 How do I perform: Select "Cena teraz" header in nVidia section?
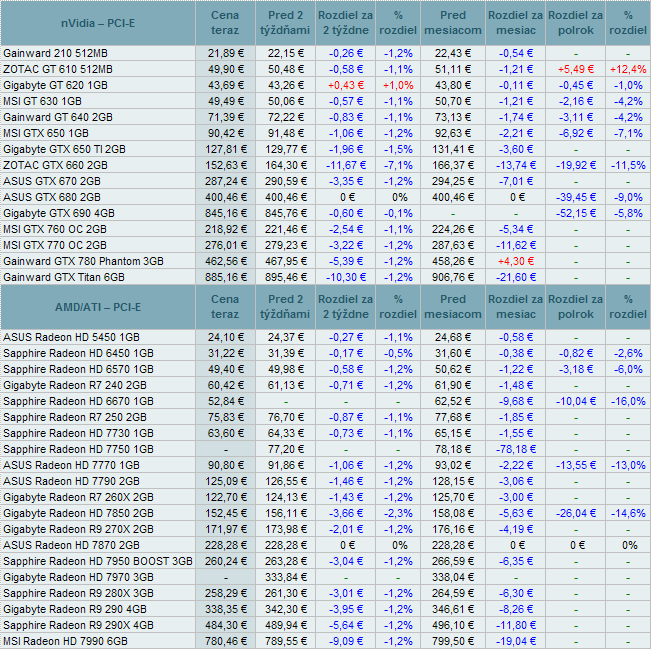[225, 23]
